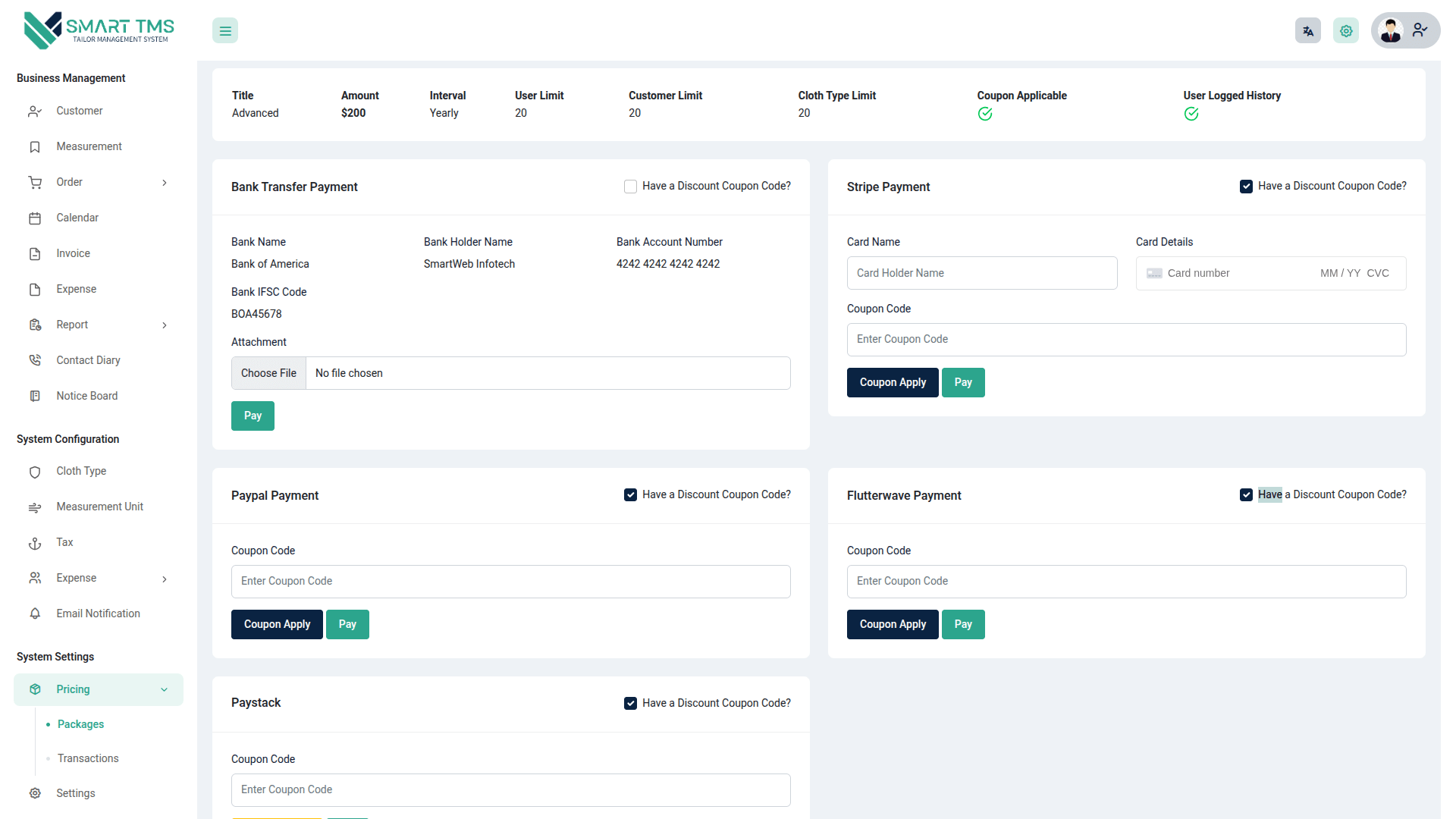1456x819 pixels.
Task: Click the Tax anchor icon
Action: pyautogui.click(x=35, y=543)
